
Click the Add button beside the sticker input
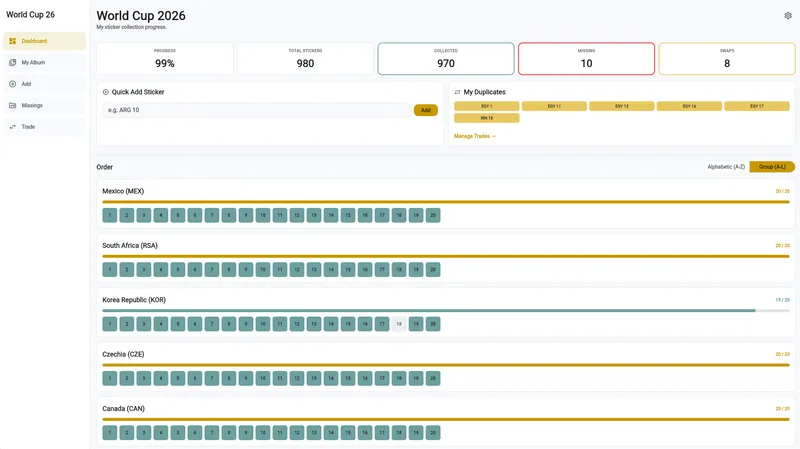coord(426,110)
